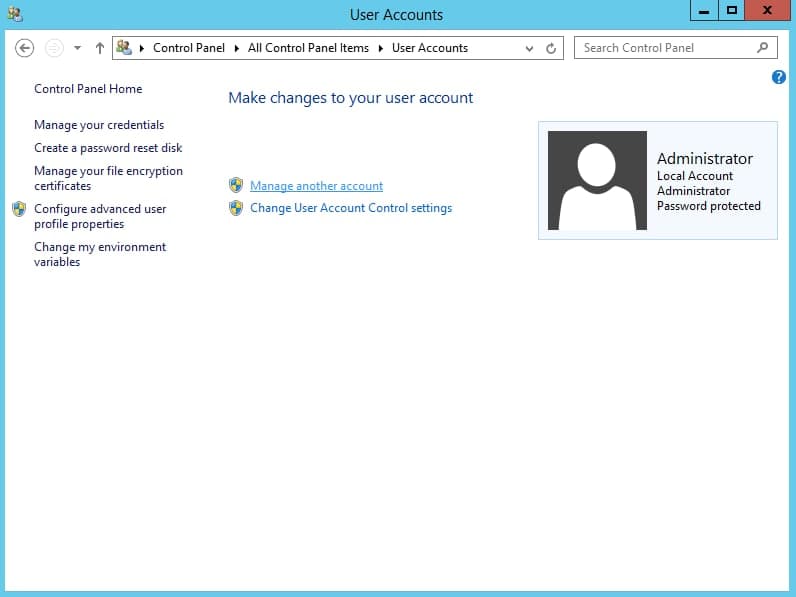Open Change User Account Control settings
Screen dimensions: 796x597
[x=351, y=208]
